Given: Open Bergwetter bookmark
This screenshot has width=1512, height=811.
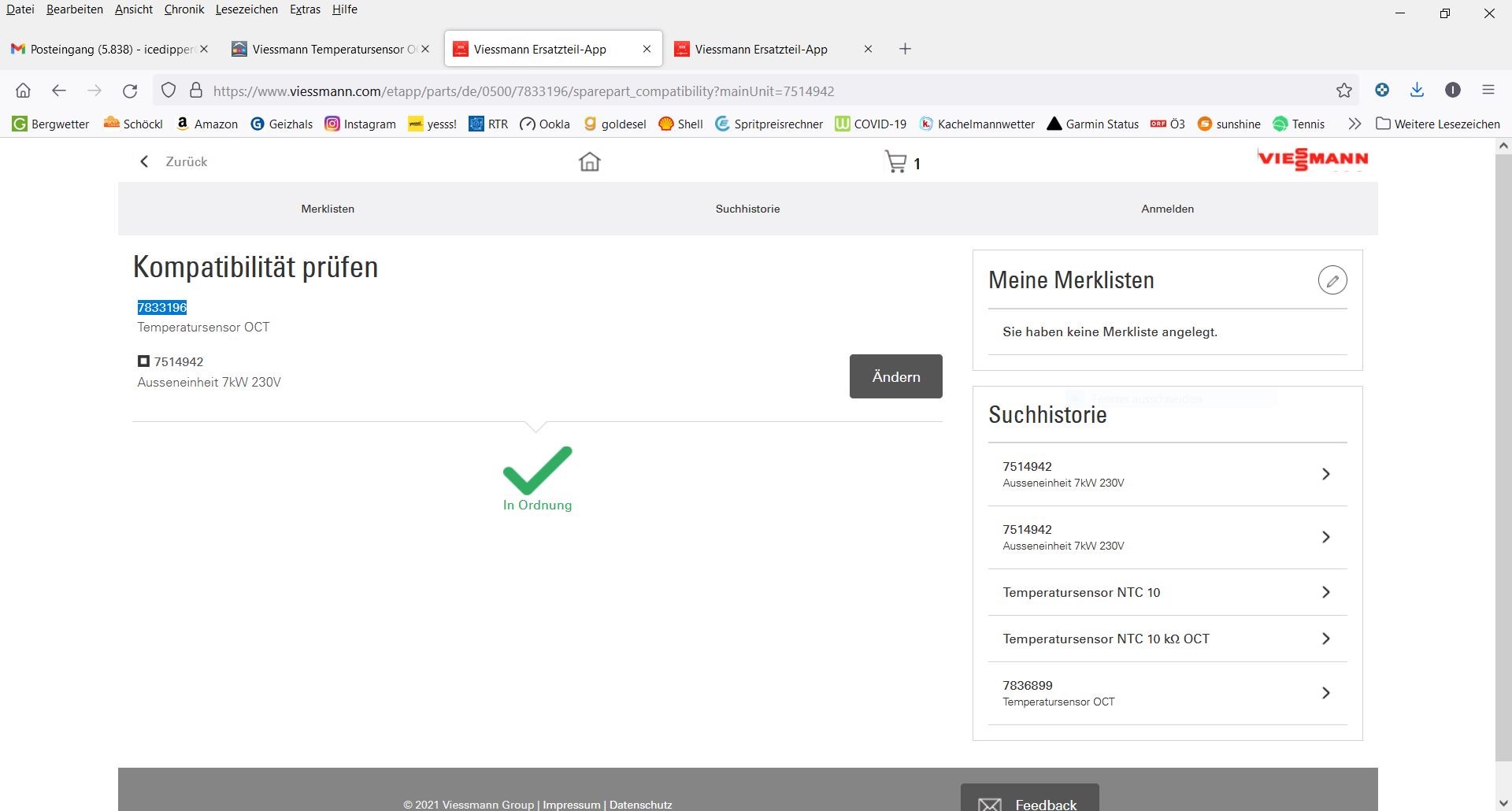Looking at the screenshot, I should (x=51, y=124).
